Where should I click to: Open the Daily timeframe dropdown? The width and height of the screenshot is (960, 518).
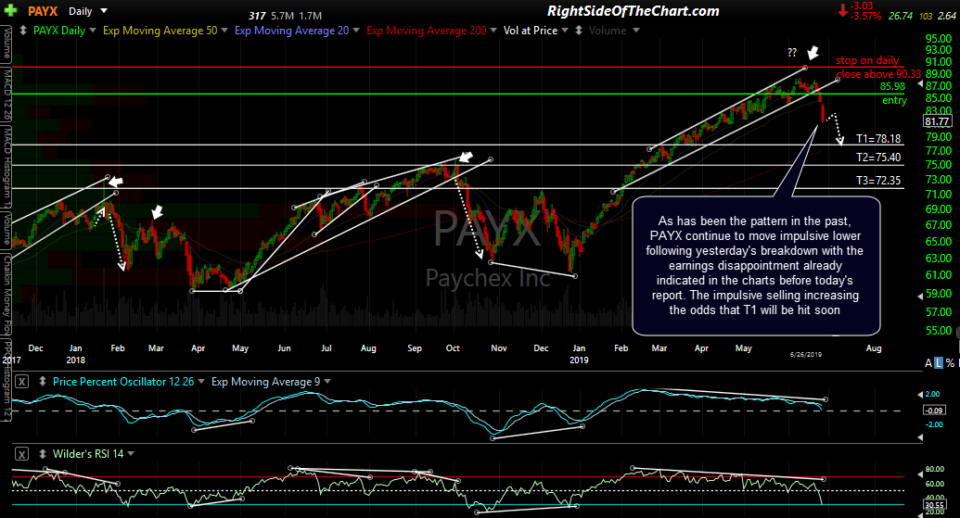point(103,11)
